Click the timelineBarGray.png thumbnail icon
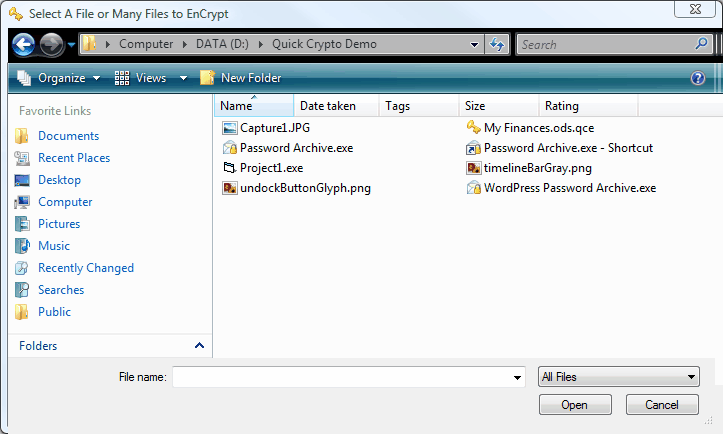 pos(474,168)
